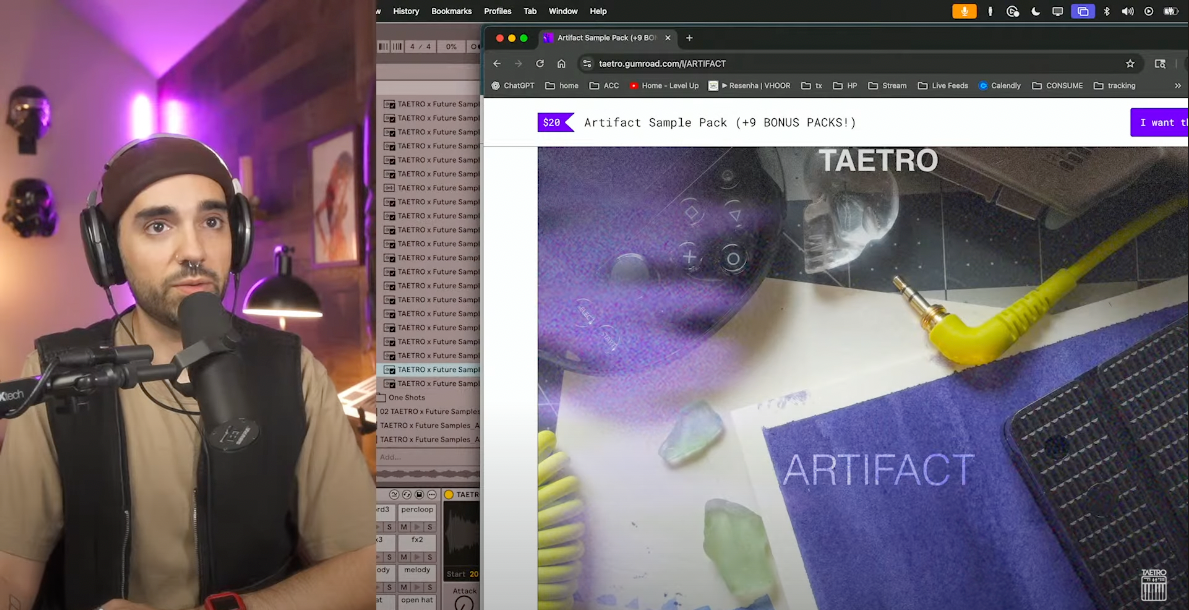Bookmark this page with the star icon

coord(1130,64)
